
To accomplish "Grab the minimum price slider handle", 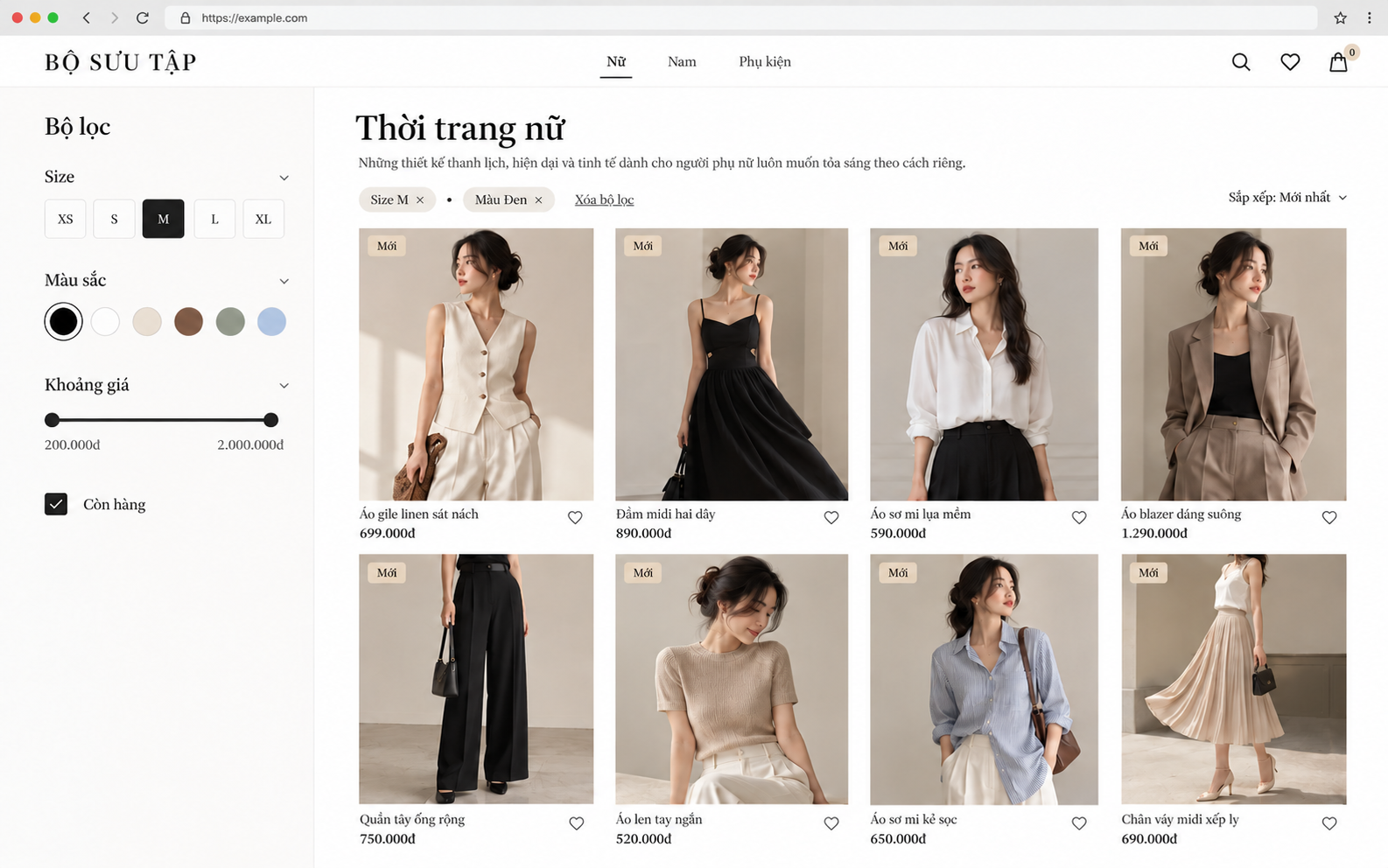I will coord(53,420).
